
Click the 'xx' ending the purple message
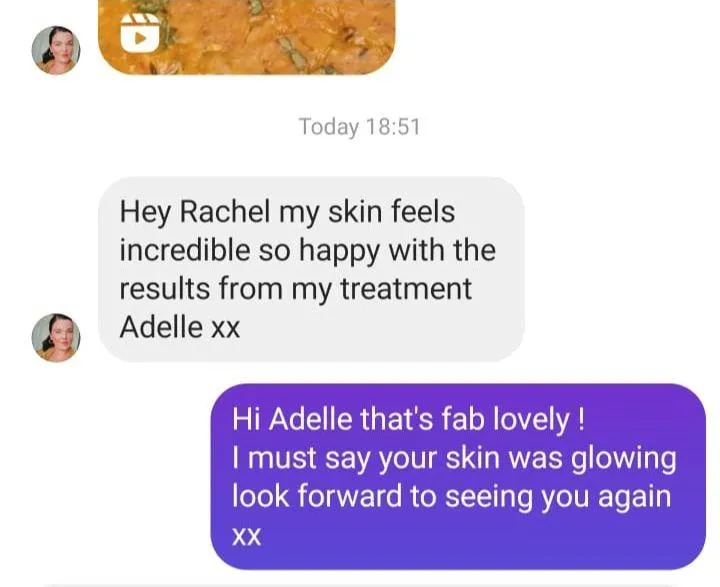pos(247,536)
